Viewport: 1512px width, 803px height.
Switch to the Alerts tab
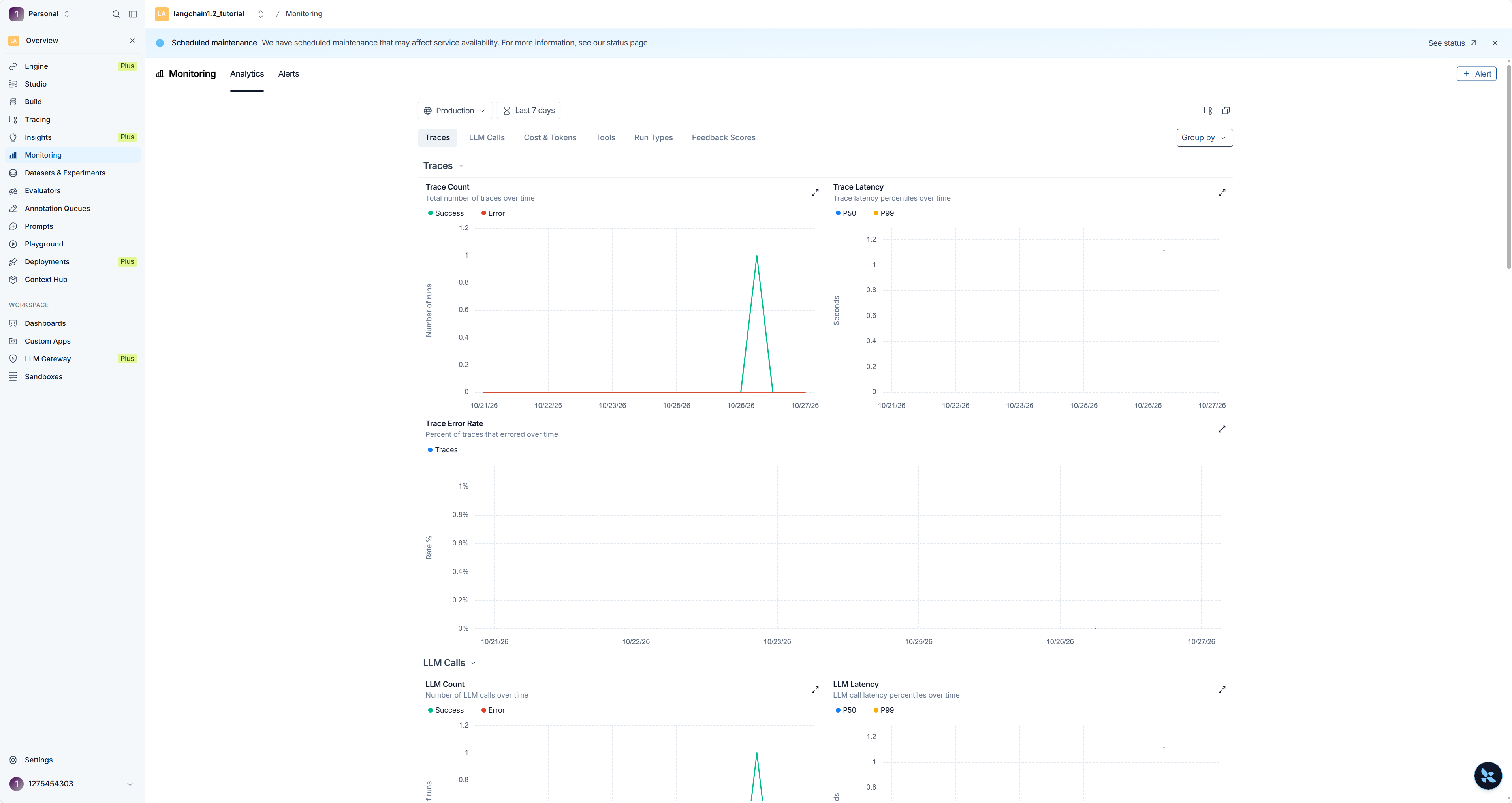[289, 74]
